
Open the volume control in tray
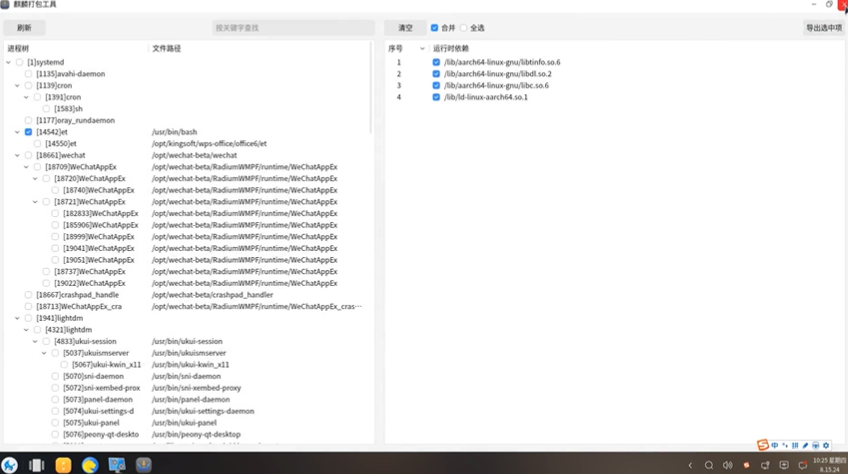tap(727, 465)
